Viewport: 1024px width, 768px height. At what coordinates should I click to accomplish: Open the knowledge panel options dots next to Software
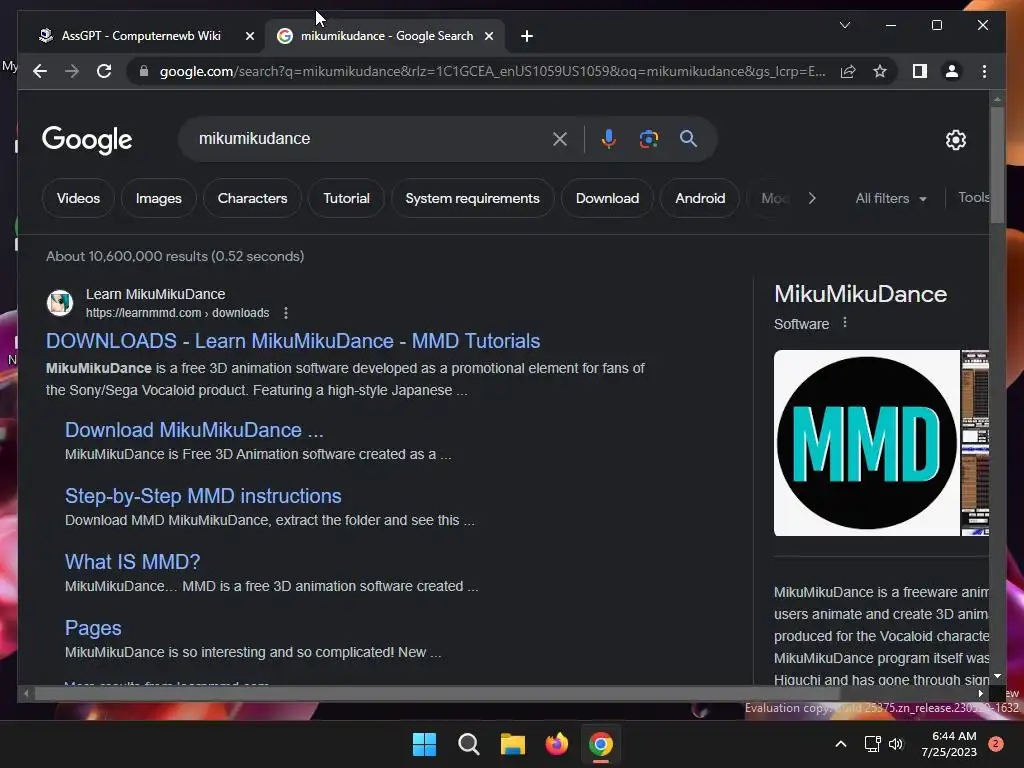click(844, 323)
